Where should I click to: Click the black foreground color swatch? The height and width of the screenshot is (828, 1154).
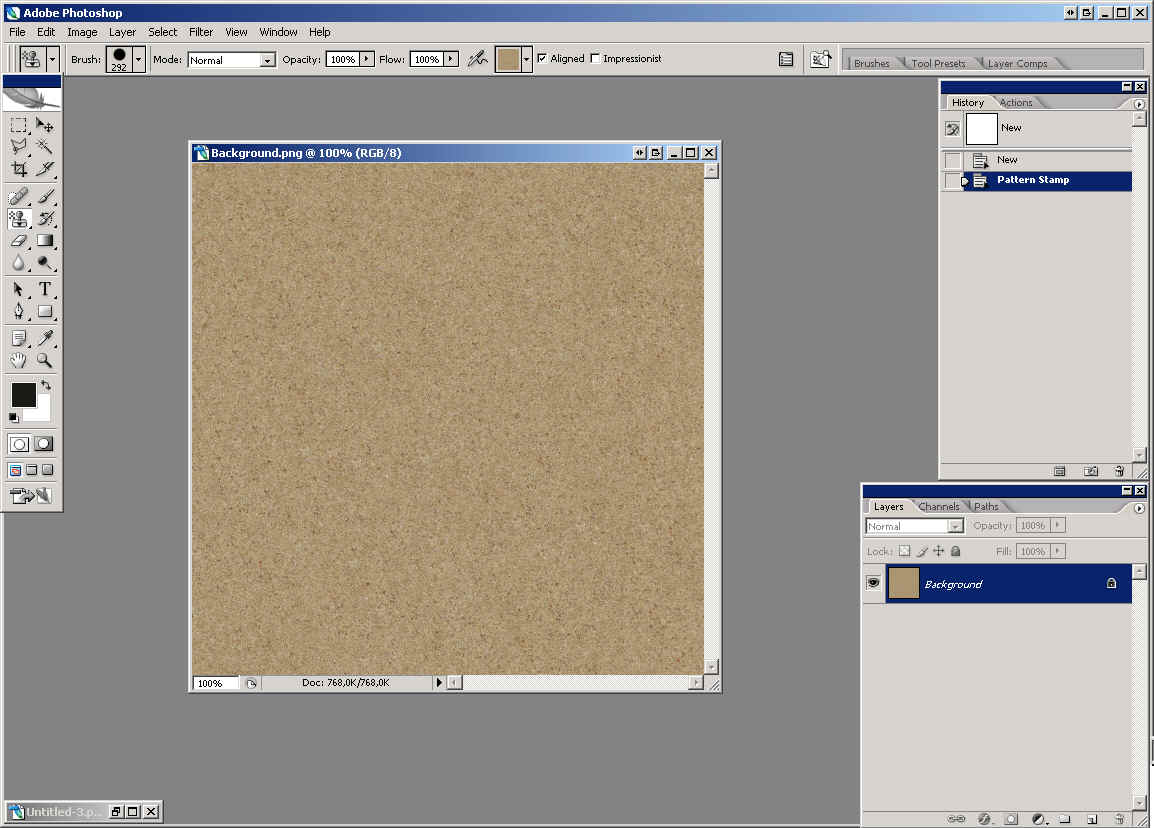pos(23,394)
